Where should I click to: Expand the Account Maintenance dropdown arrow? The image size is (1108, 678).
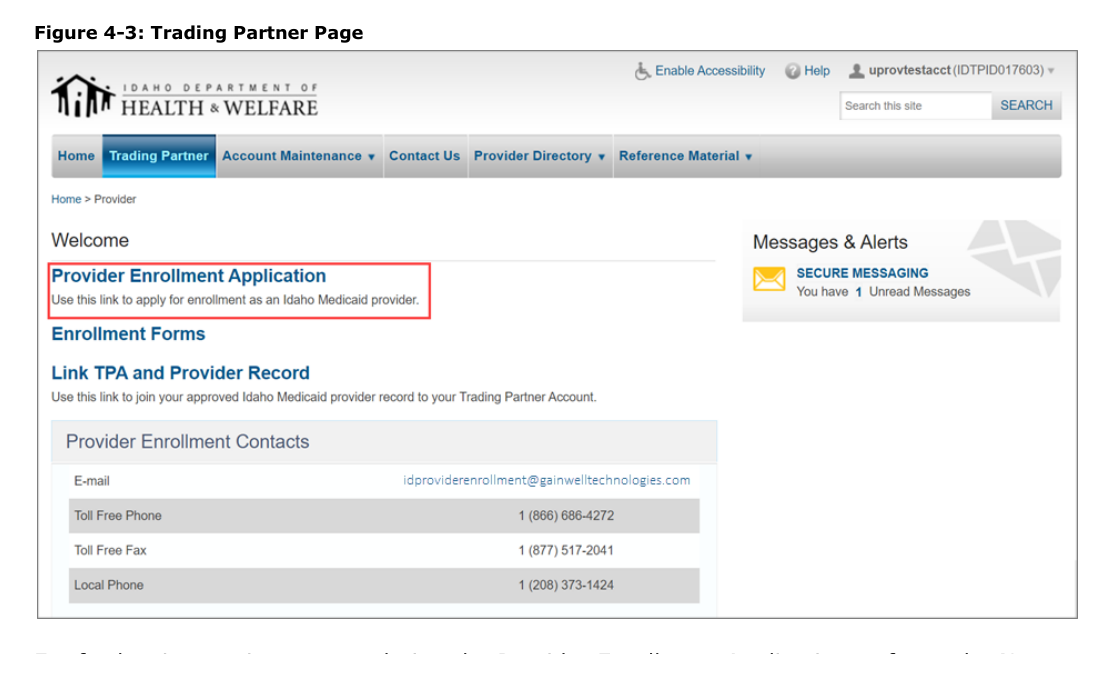371,157
